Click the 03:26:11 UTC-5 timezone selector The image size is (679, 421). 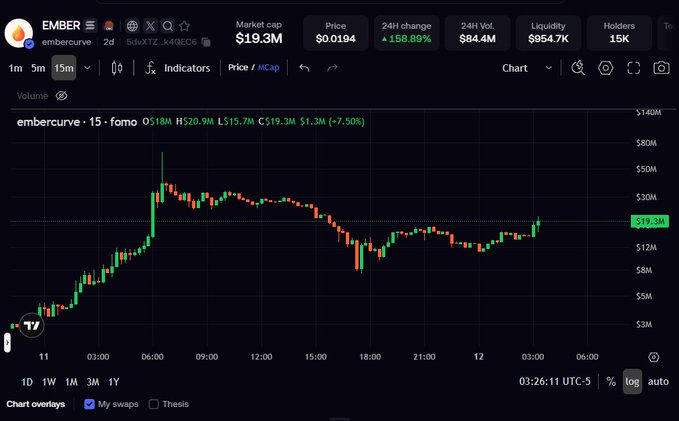click(x=555, y=382)
